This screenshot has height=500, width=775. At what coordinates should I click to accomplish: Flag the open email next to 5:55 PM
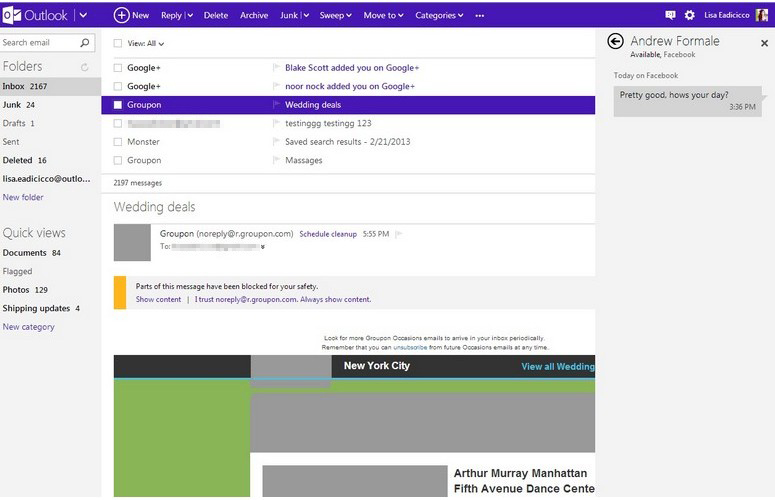tap(398, 234)
